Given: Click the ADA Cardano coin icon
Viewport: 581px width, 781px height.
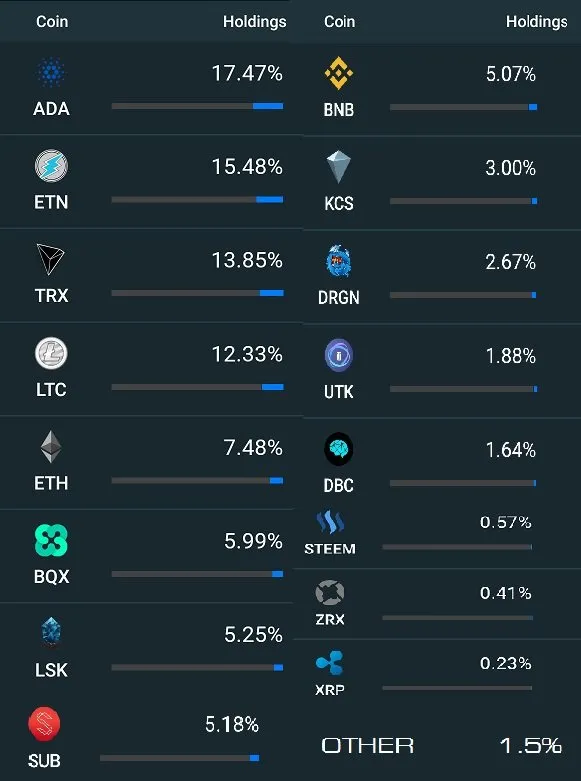Looking at the screenshot, I should pyautogui.click(x=51, y=72).
